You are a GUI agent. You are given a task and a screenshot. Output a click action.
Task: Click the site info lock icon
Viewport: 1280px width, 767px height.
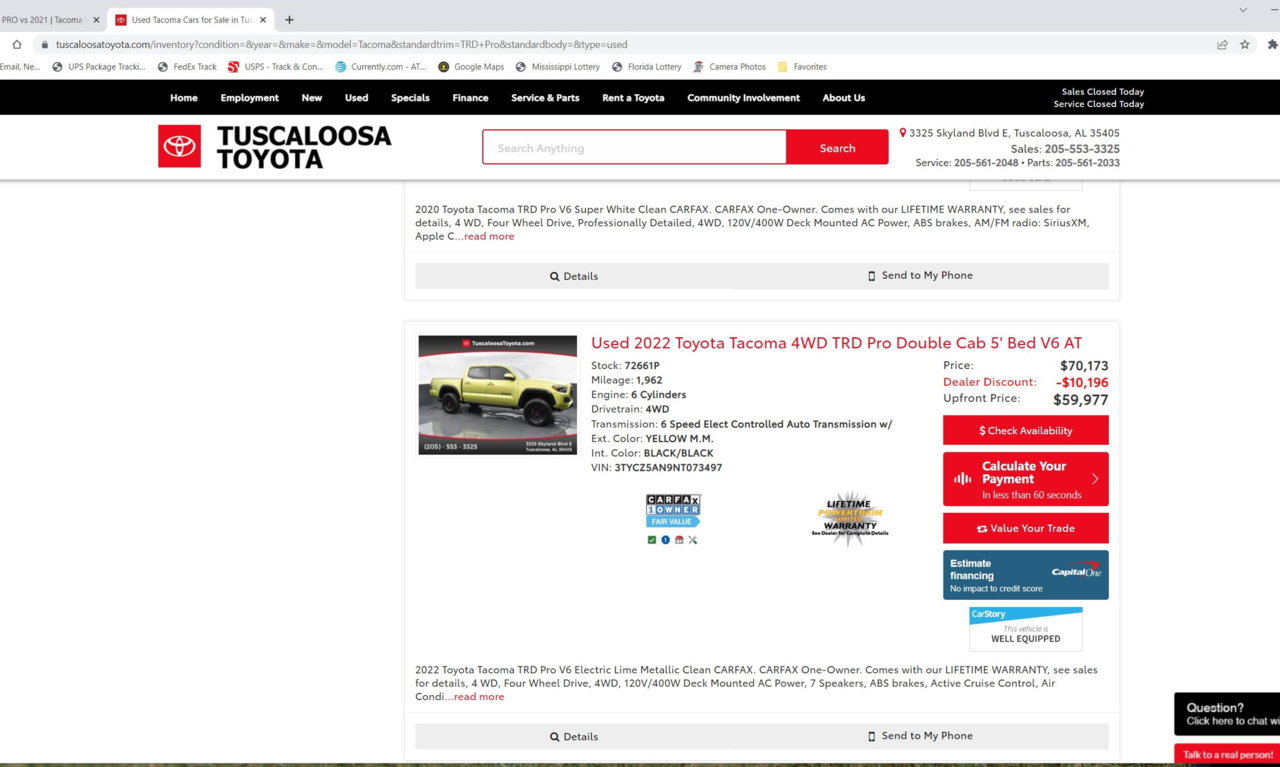(x=43, y=44)
